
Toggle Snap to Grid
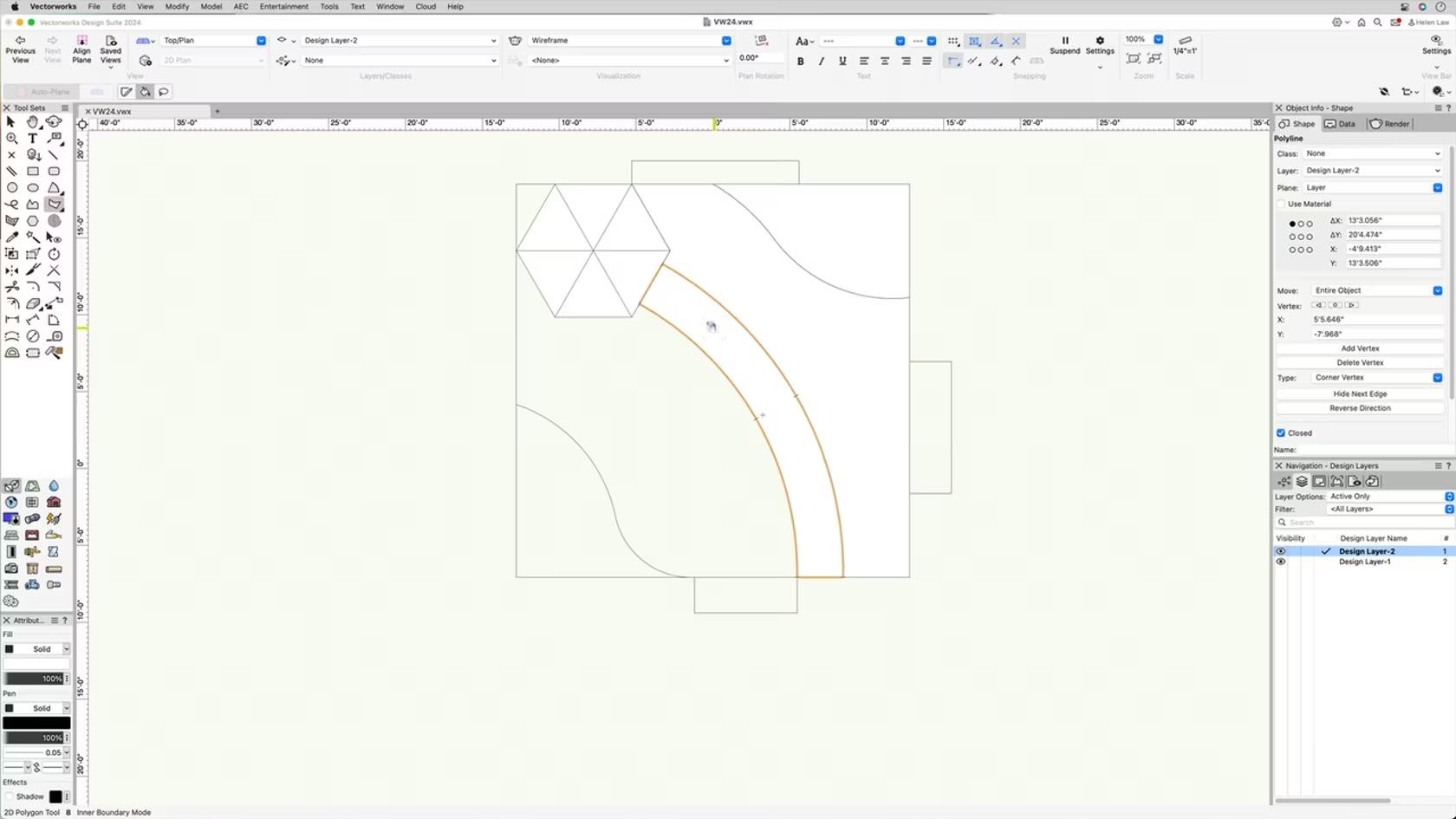(953, 41)
